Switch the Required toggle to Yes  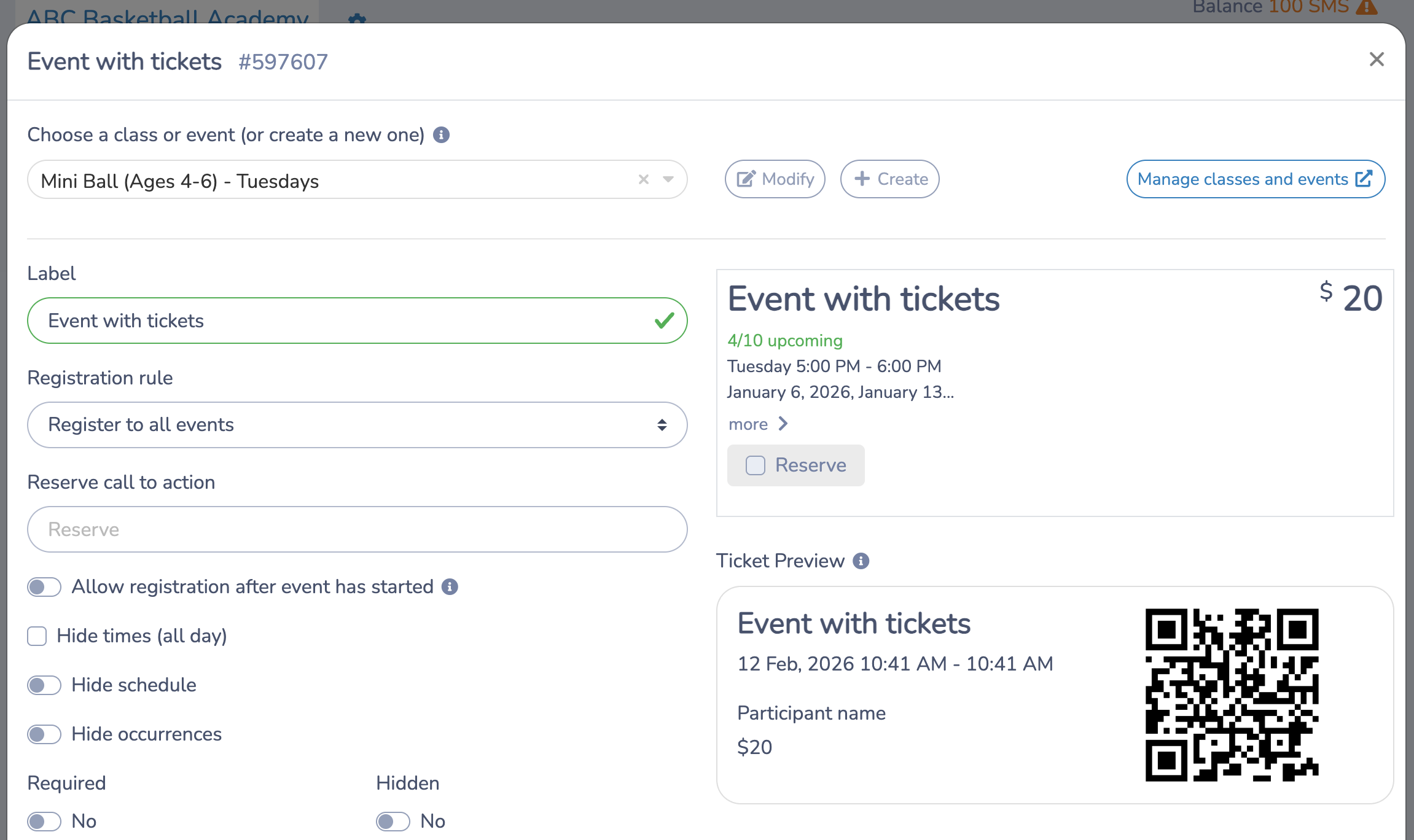click(44, 820)
